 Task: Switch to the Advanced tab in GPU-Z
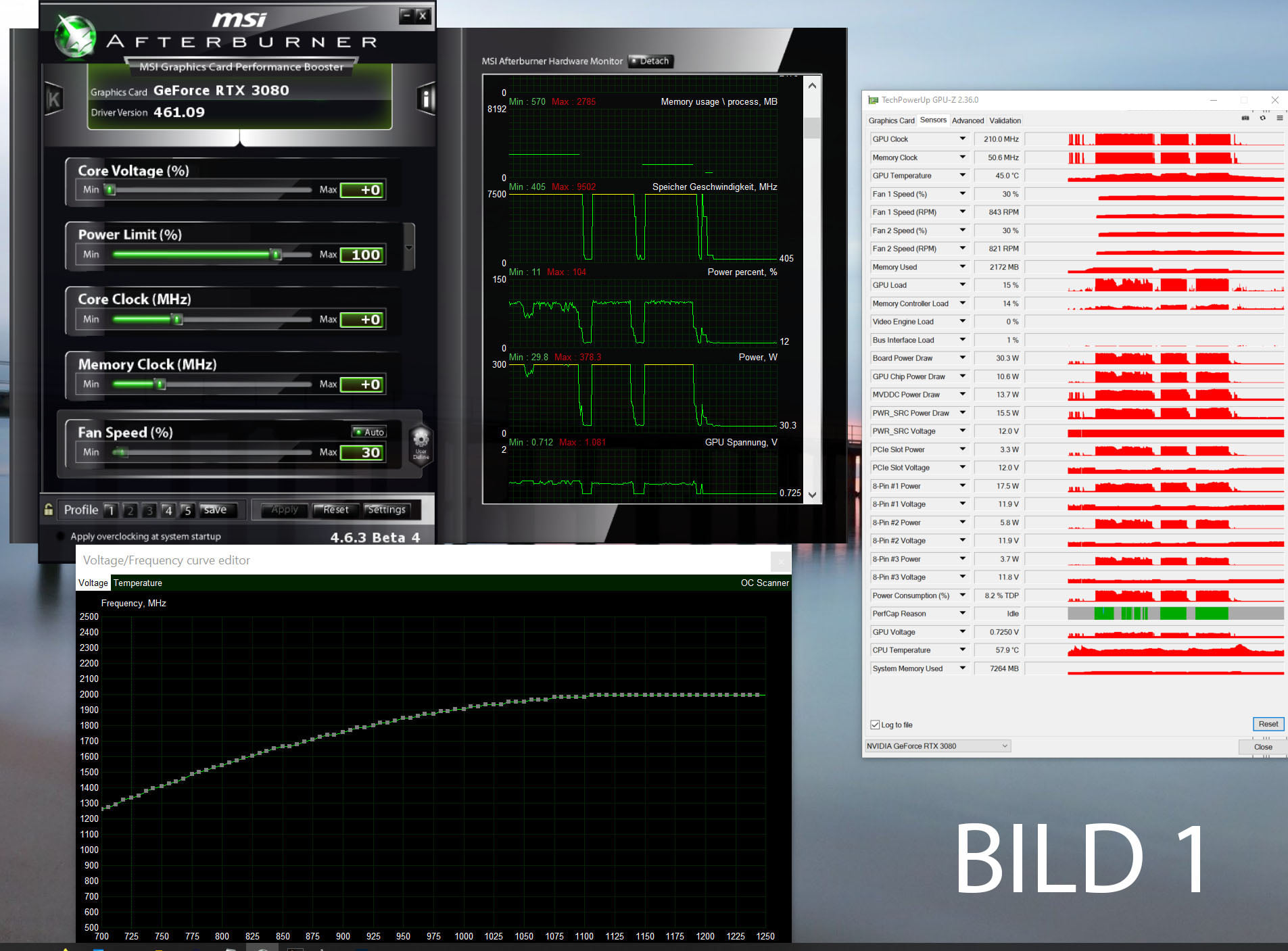point(968,120)
